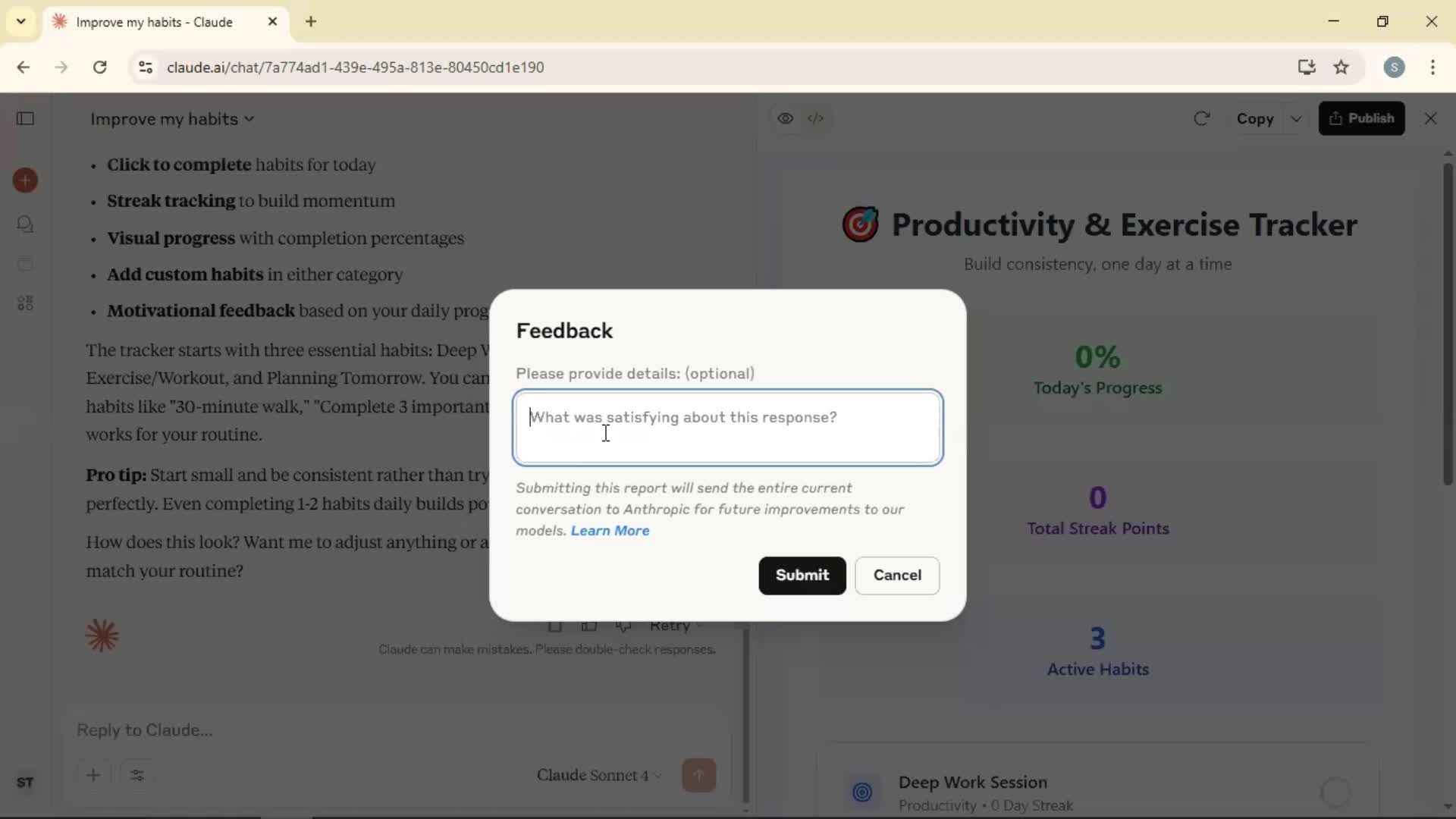Open the Learn More link
Image resolution: width=1456 pixels, height=819 pixels.
click(610, 531)
